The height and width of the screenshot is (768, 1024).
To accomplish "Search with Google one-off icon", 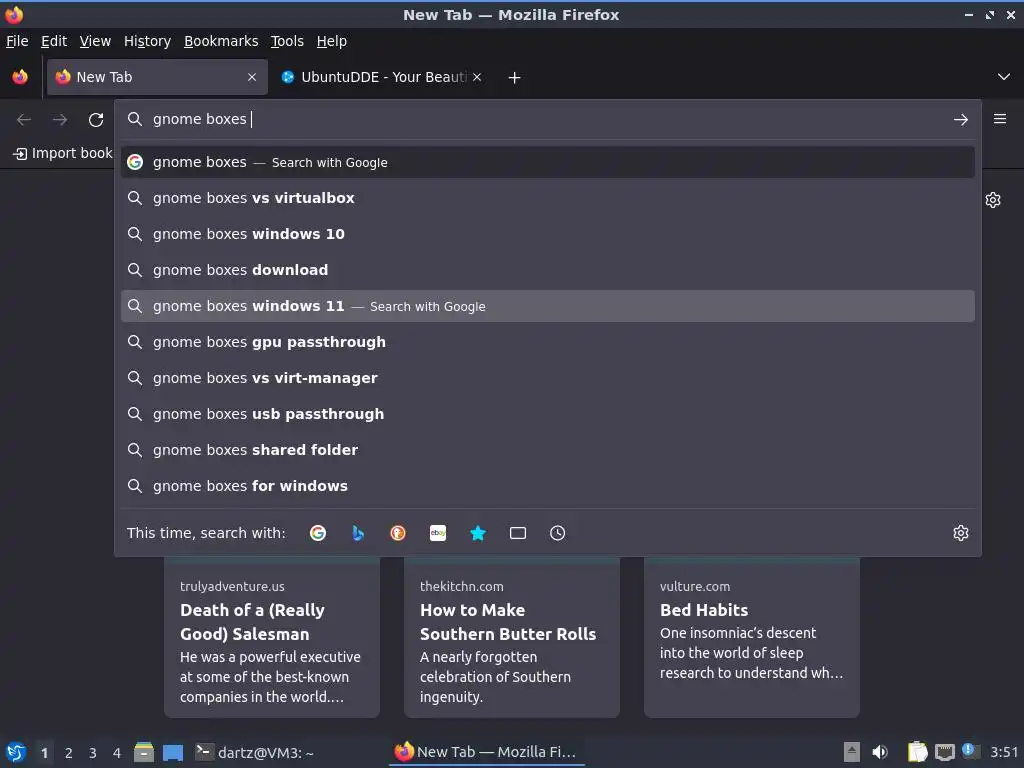I will pos(318,533).
